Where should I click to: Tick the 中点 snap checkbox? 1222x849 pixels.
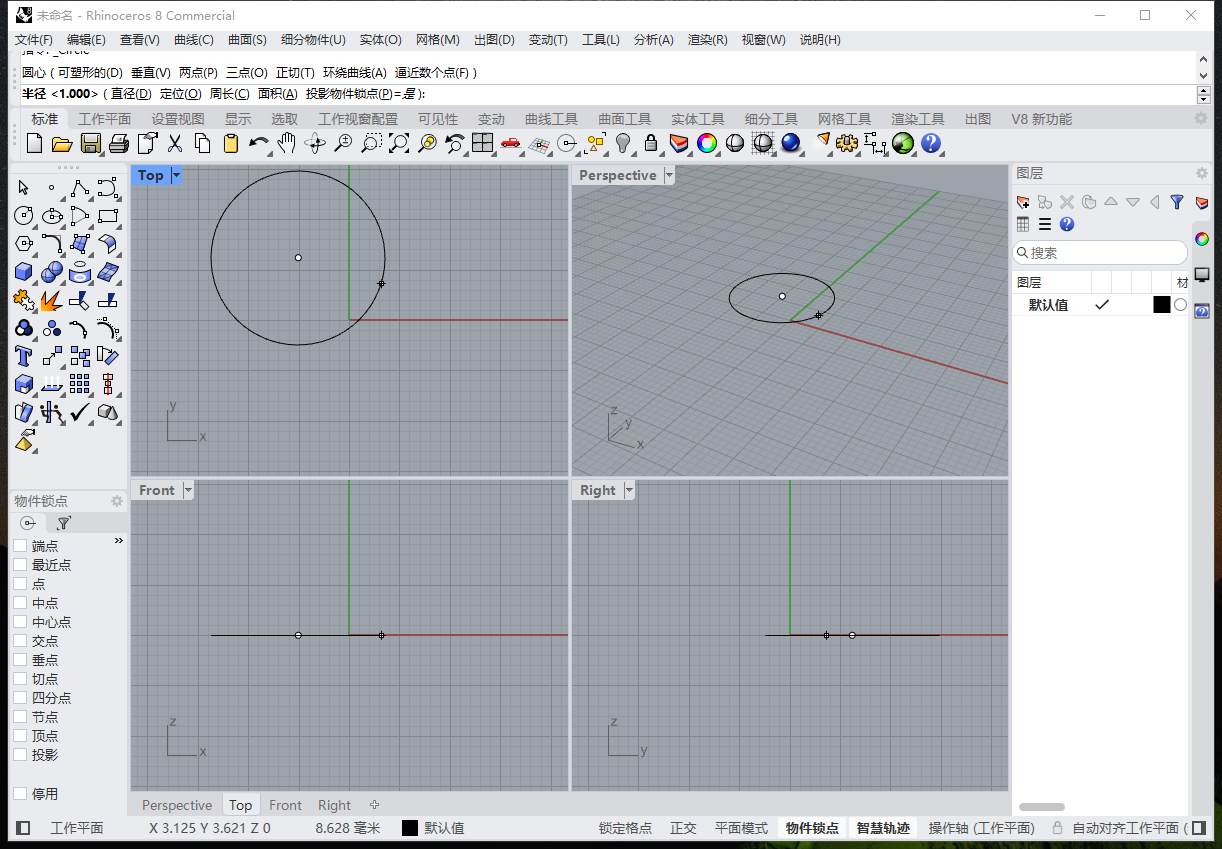pyautogui.click(x=20, y=603)
